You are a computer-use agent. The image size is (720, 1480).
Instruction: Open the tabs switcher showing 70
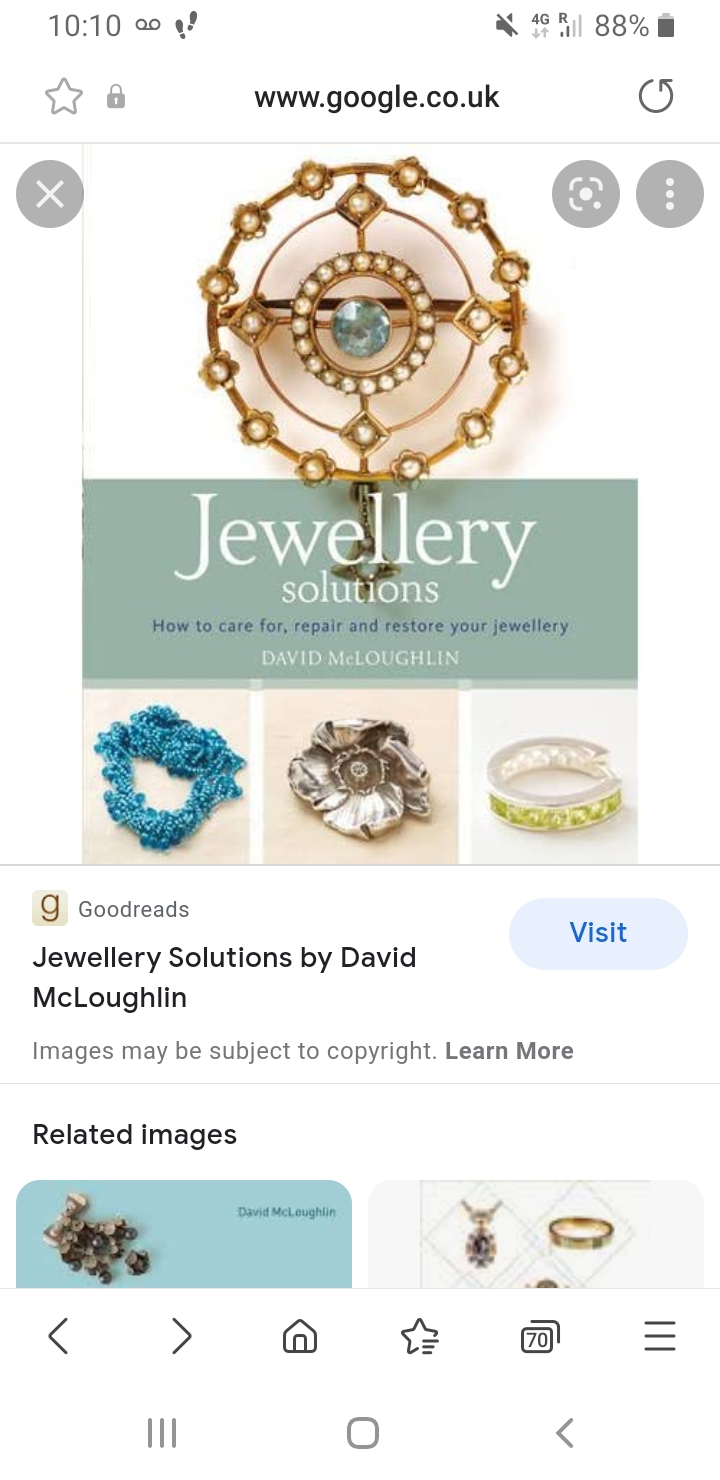(540, 1336)
